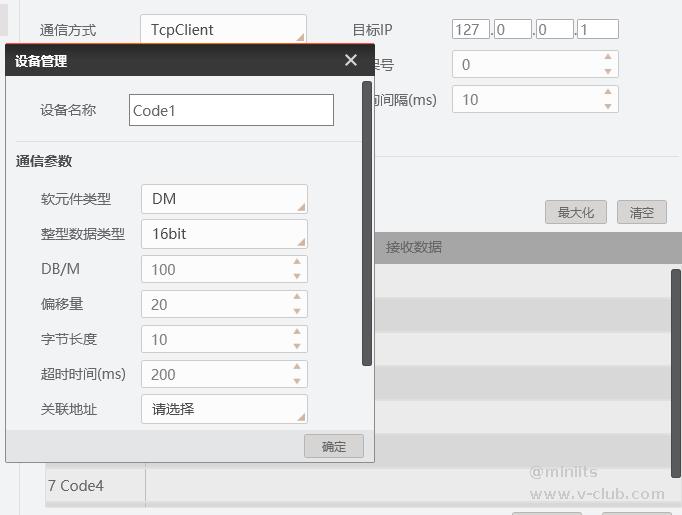
Task: Click the last octet field of 目标IP
Action: pyautogui.click(x=597, y=30)
